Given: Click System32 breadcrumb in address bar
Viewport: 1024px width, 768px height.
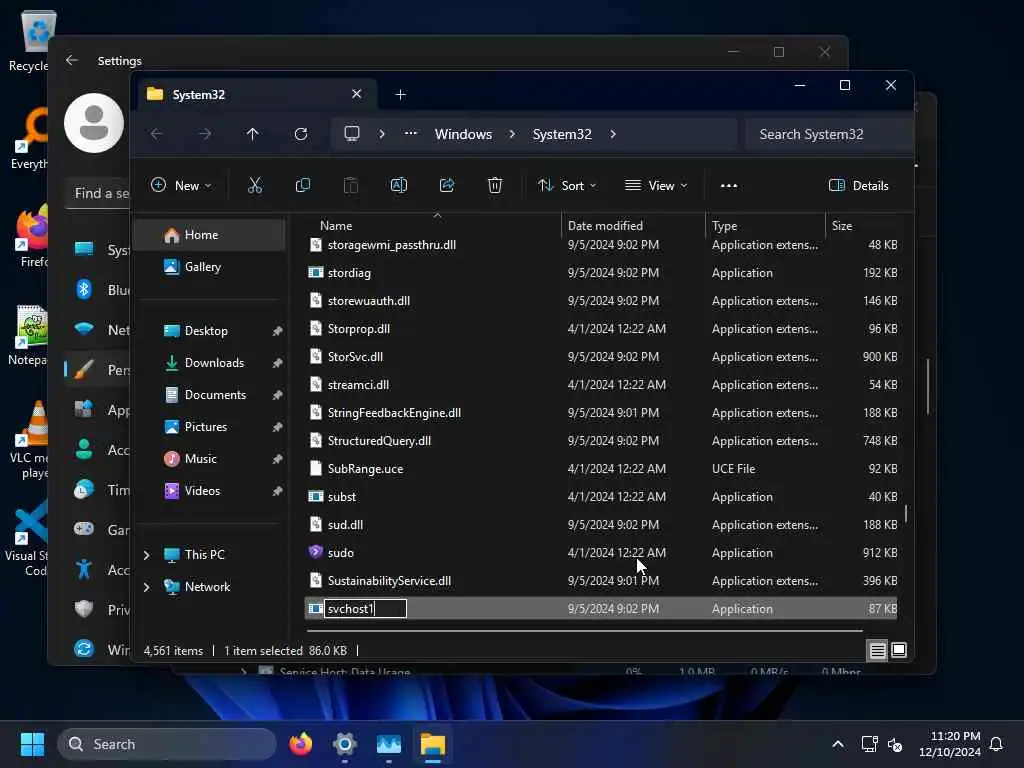Looking at the screenshot, I should pos(562,134).
